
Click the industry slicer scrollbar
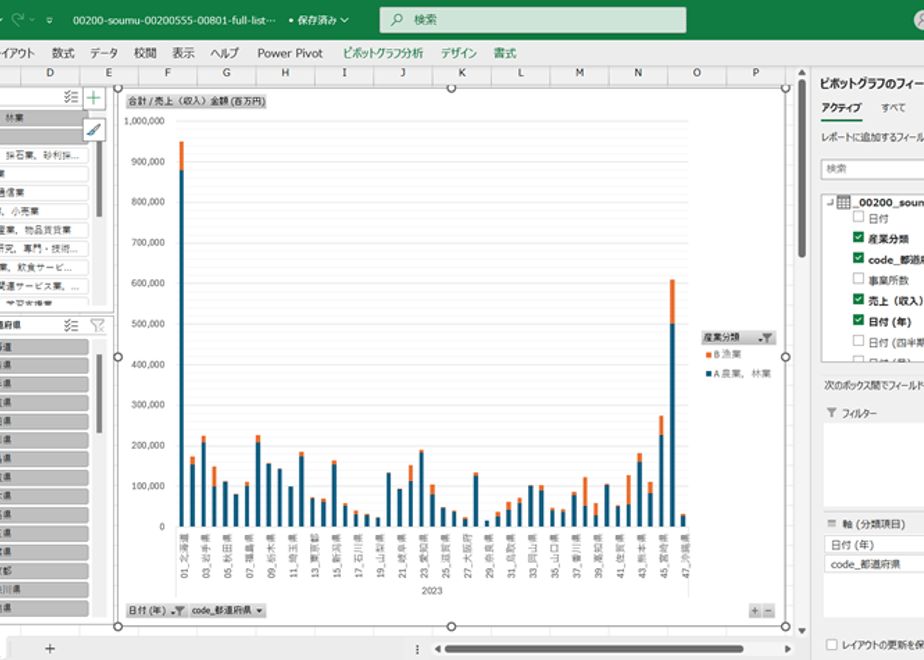click(x=99, y=180)
